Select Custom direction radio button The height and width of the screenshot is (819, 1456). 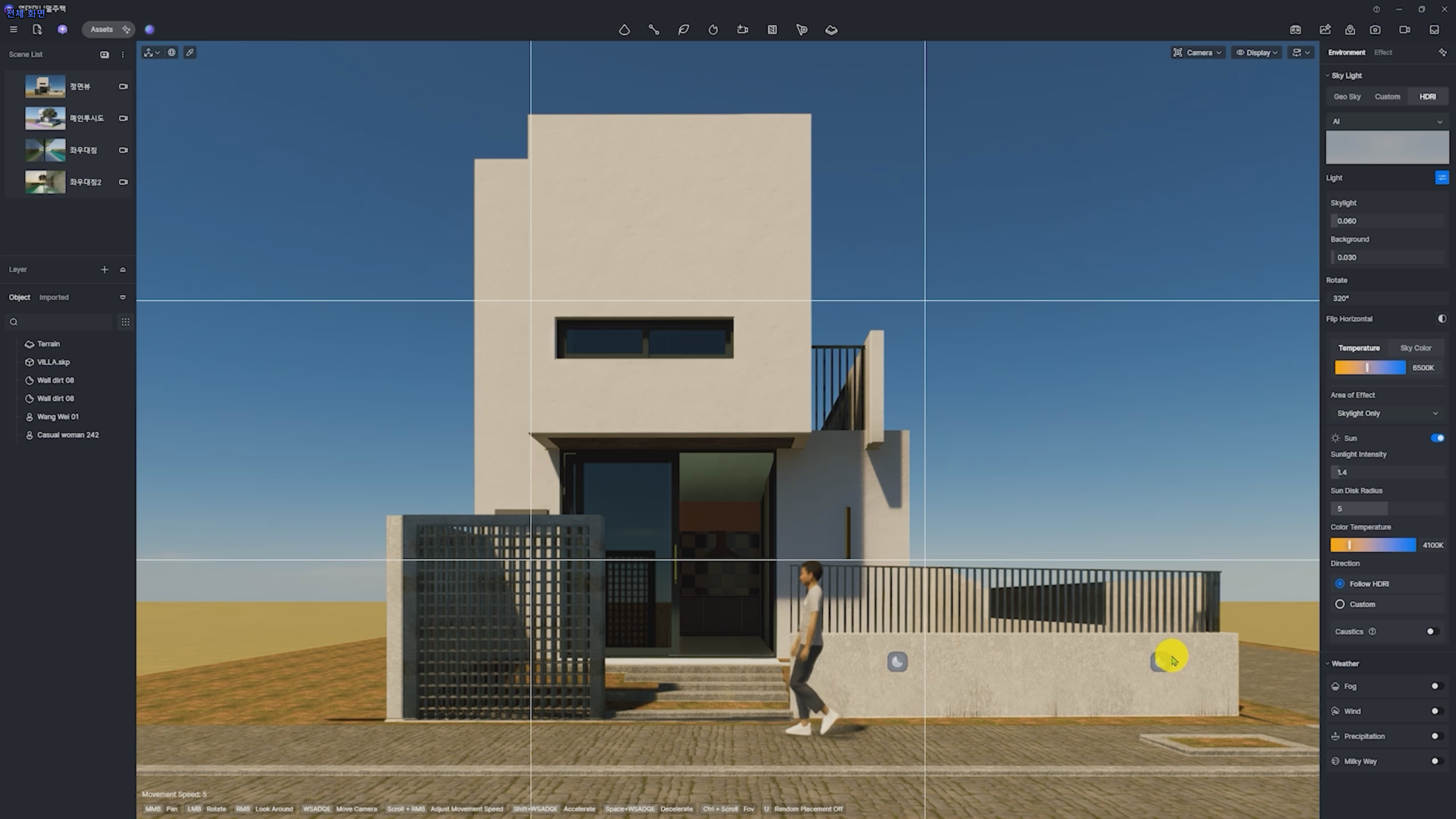pos(1340,605)
